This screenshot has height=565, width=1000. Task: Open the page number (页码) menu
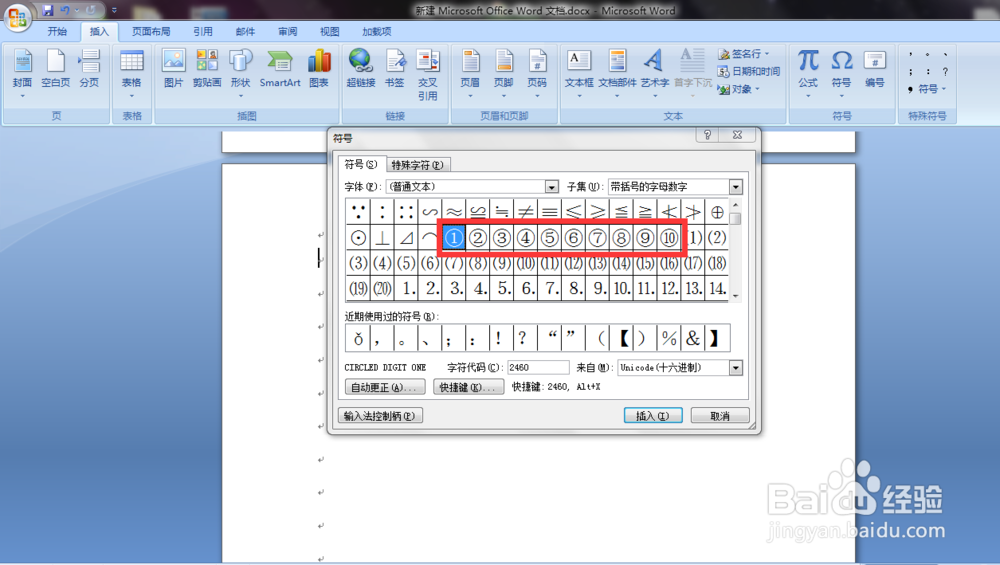coord(537,72)
